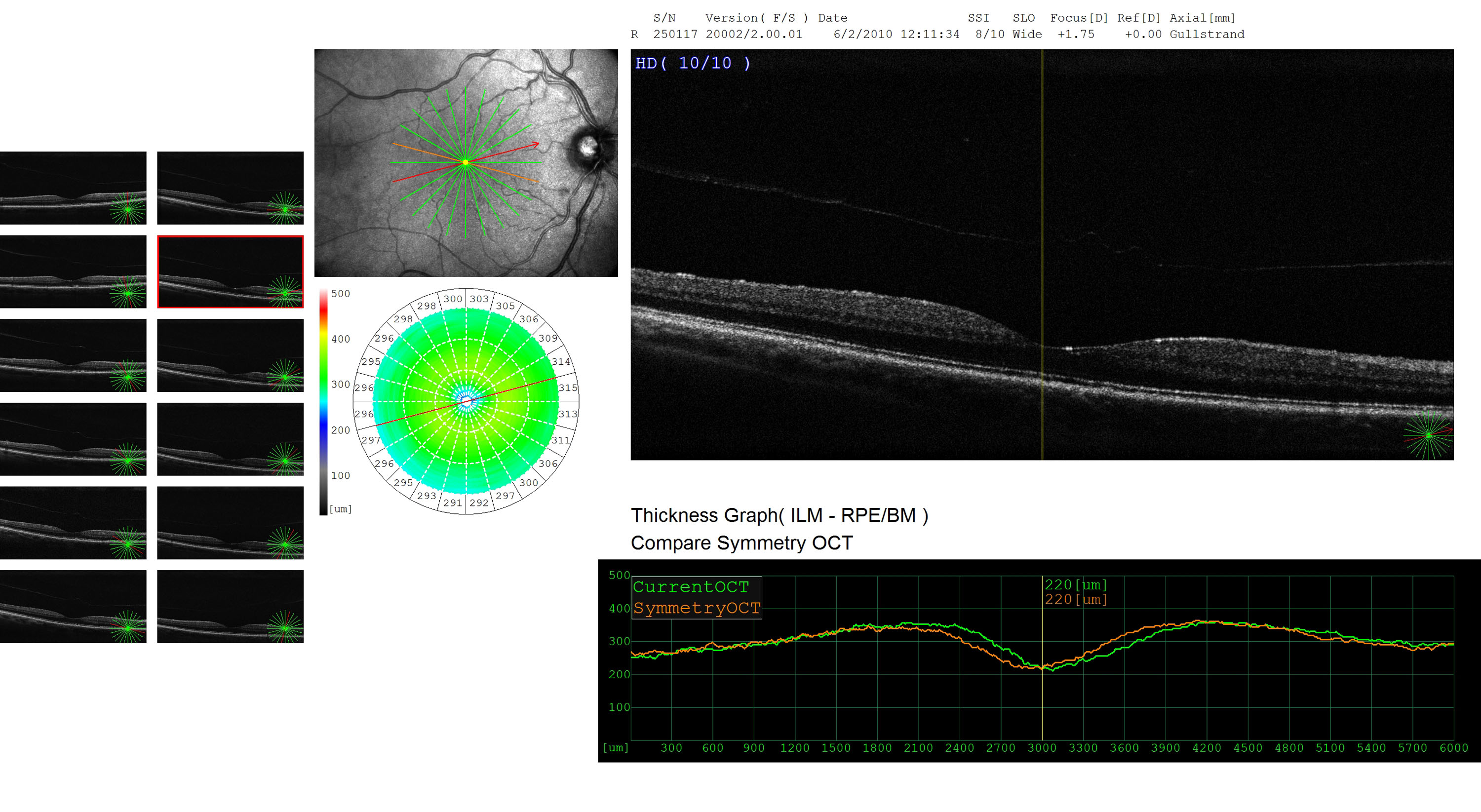Click the blue center of the thickness map
The image size is (1481, 812).
point(466,401)
